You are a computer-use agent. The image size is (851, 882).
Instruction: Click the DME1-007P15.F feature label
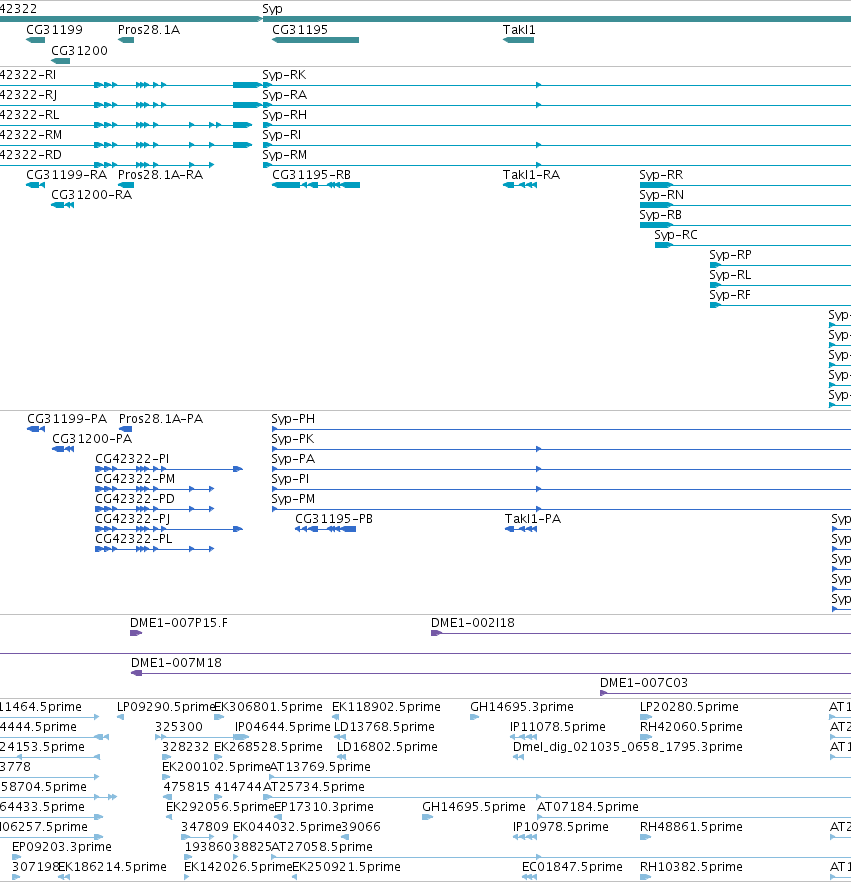(x=179, y=623)
